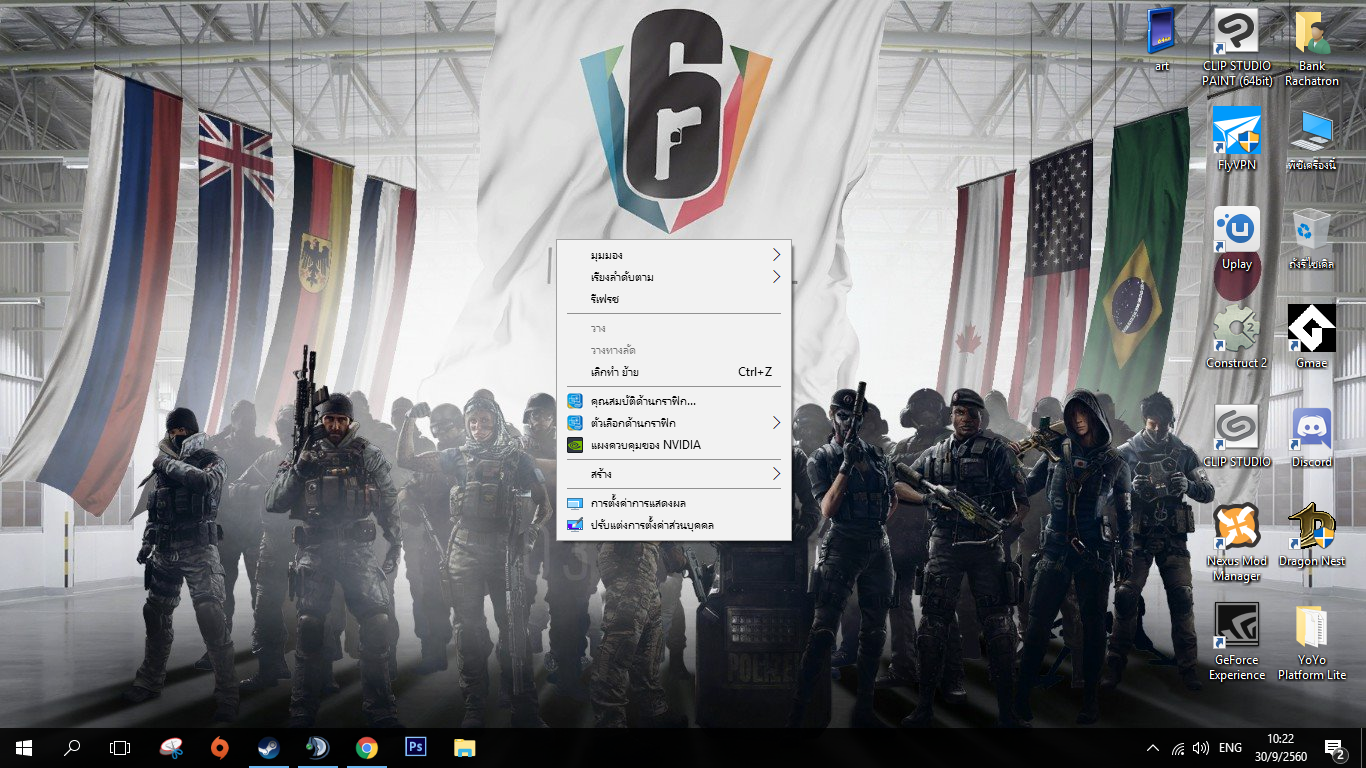Open คุณสมบัติด้านกราฟิก... from the context menu
Viewport: 1366px width, 768px height.
pos(673,401)
